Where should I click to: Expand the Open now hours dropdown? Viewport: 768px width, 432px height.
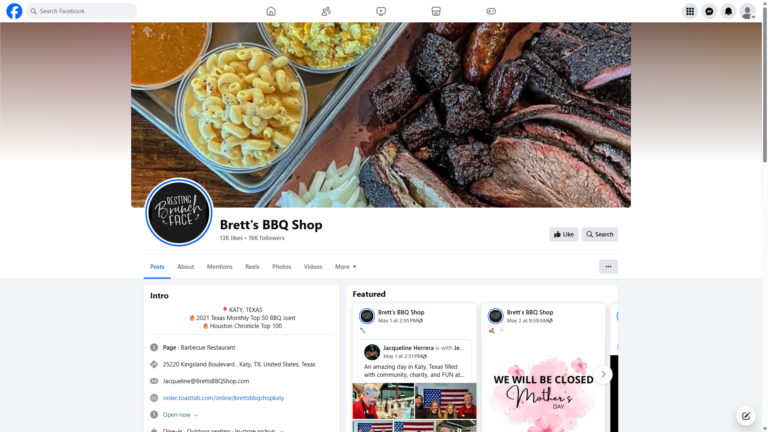[180, 414]
